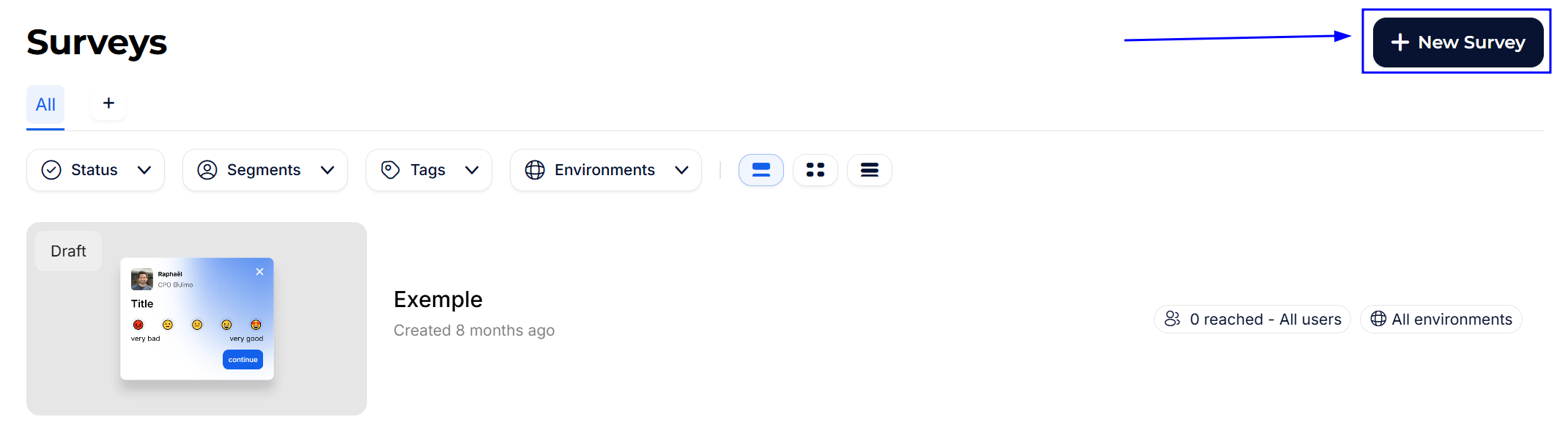Image resolution: width=1568 pixels, height=439 pixels.
Task: Click the very good emoji face
Action: pos(256,325)
